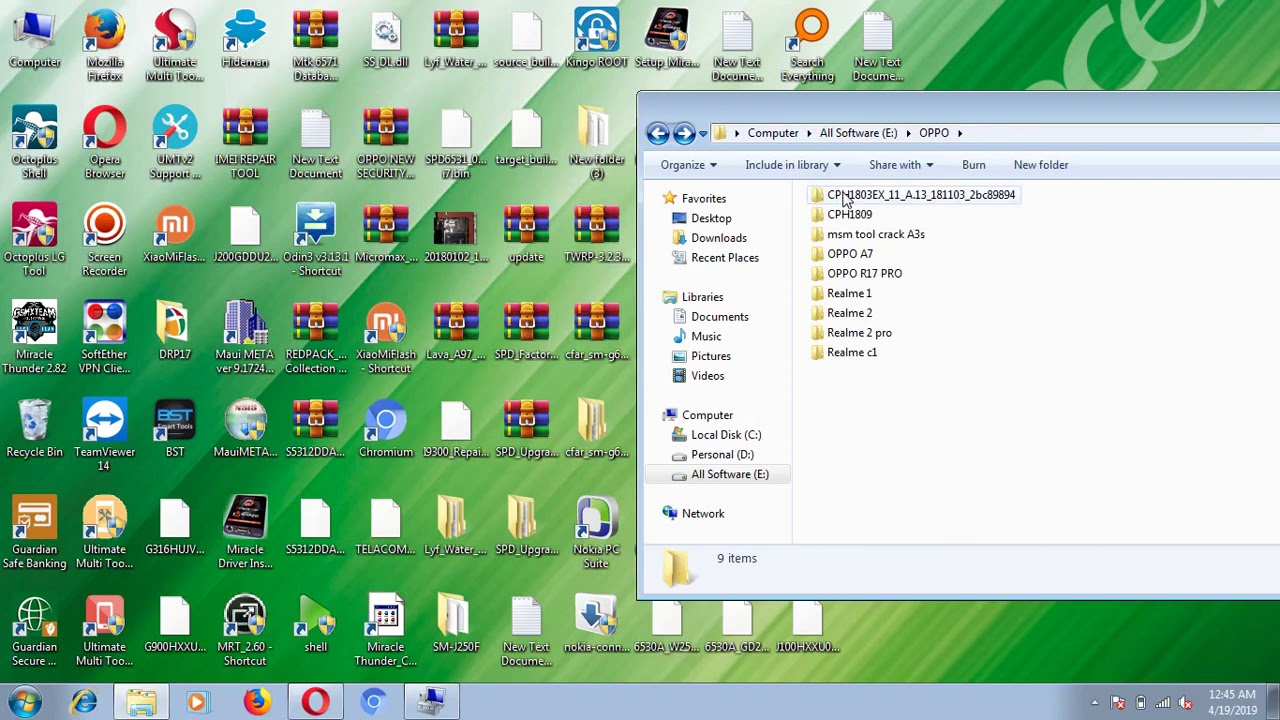Select Libraries in navigation pane
The width and height of the screenshot is (1280, 720).
(x=702, y=297)
